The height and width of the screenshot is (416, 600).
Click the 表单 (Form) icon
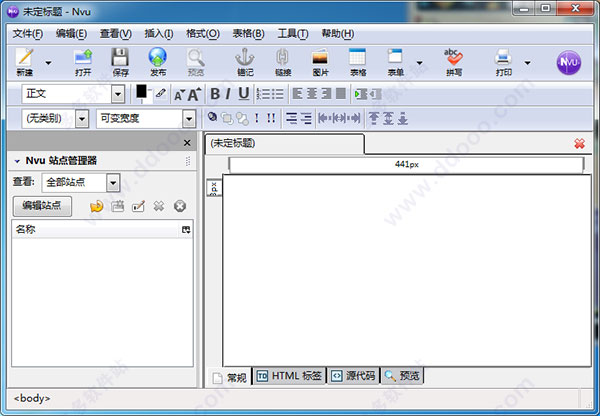click(395, 62)
